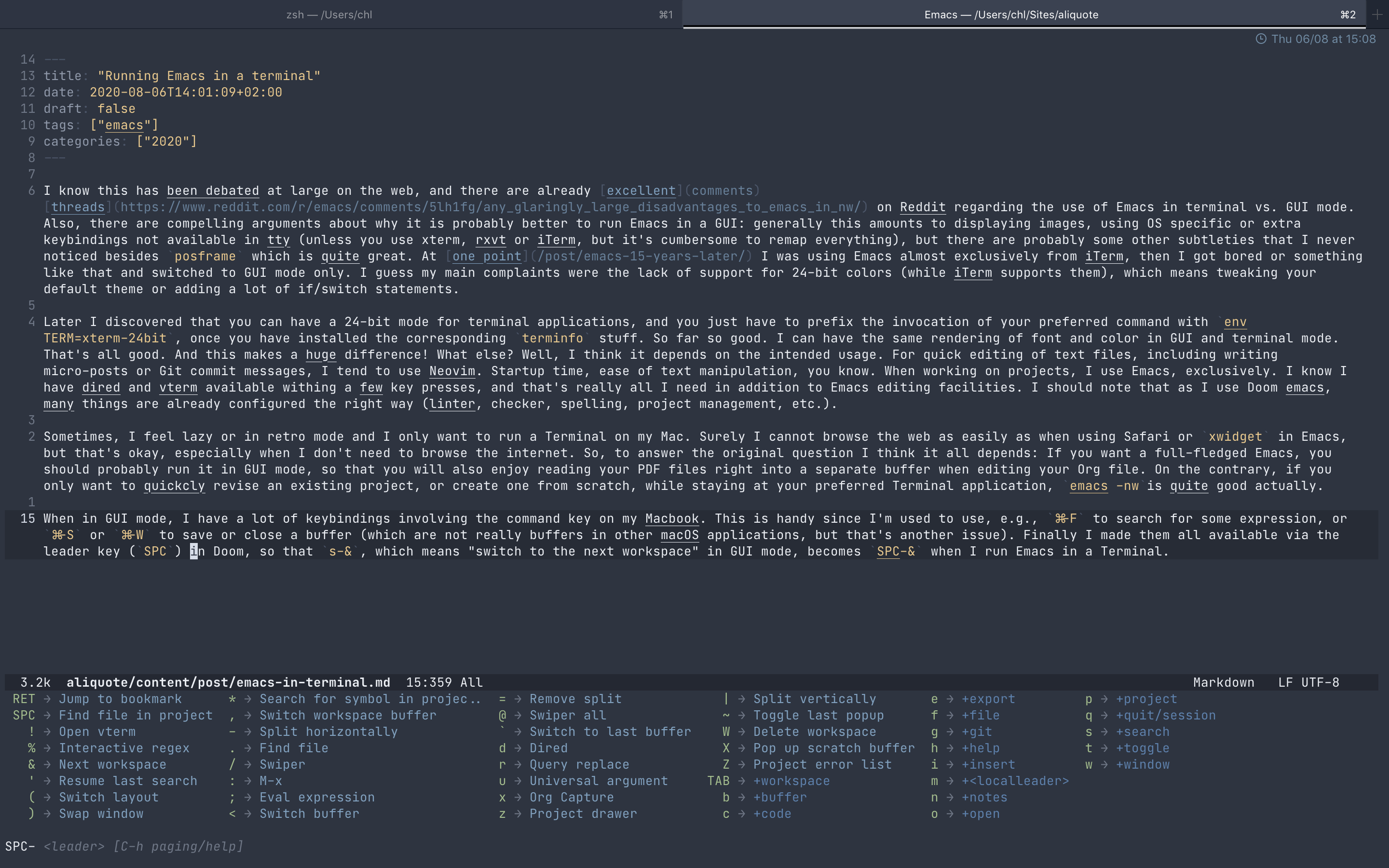The image size is (1389, 868).
Task: Click the modeline file name emacs-in-terminal.md
Action: 228,682
